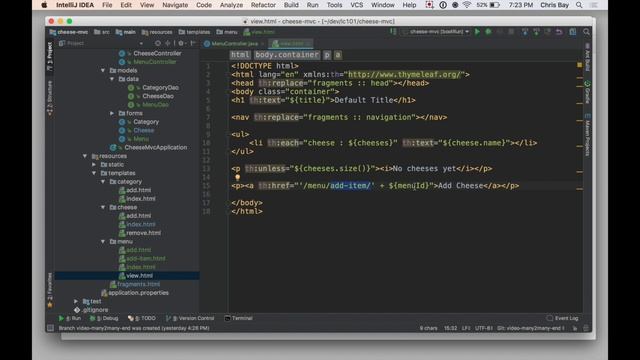Click the html breadcrumb above the editor
Image resolution: width=640 pixels, height=360 pixels.
tap(240, 55)
